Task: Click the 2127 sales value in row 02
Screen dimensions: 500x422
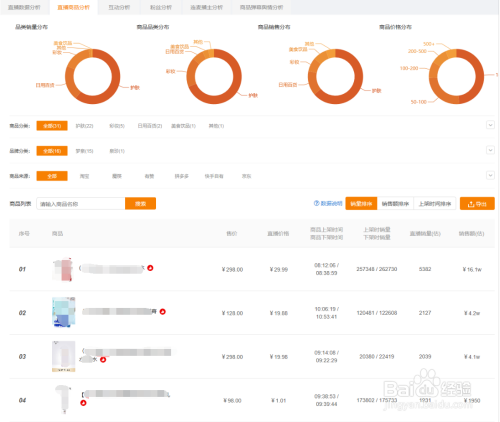Action: 425,313
